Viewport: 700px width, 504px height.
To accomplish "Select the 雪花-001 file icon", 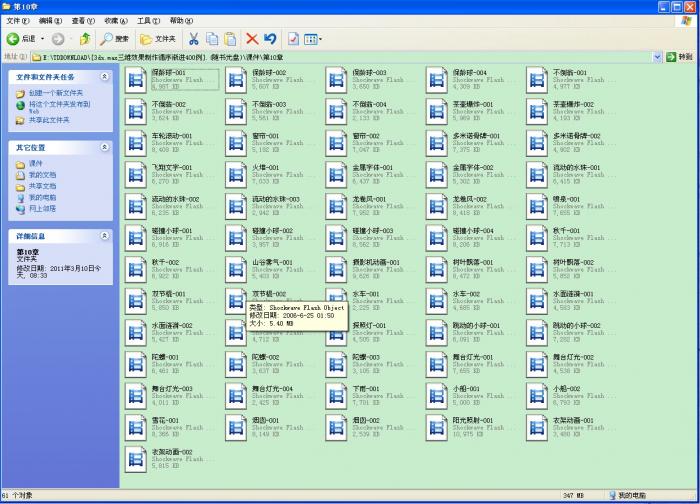I will tap(136, 428).
